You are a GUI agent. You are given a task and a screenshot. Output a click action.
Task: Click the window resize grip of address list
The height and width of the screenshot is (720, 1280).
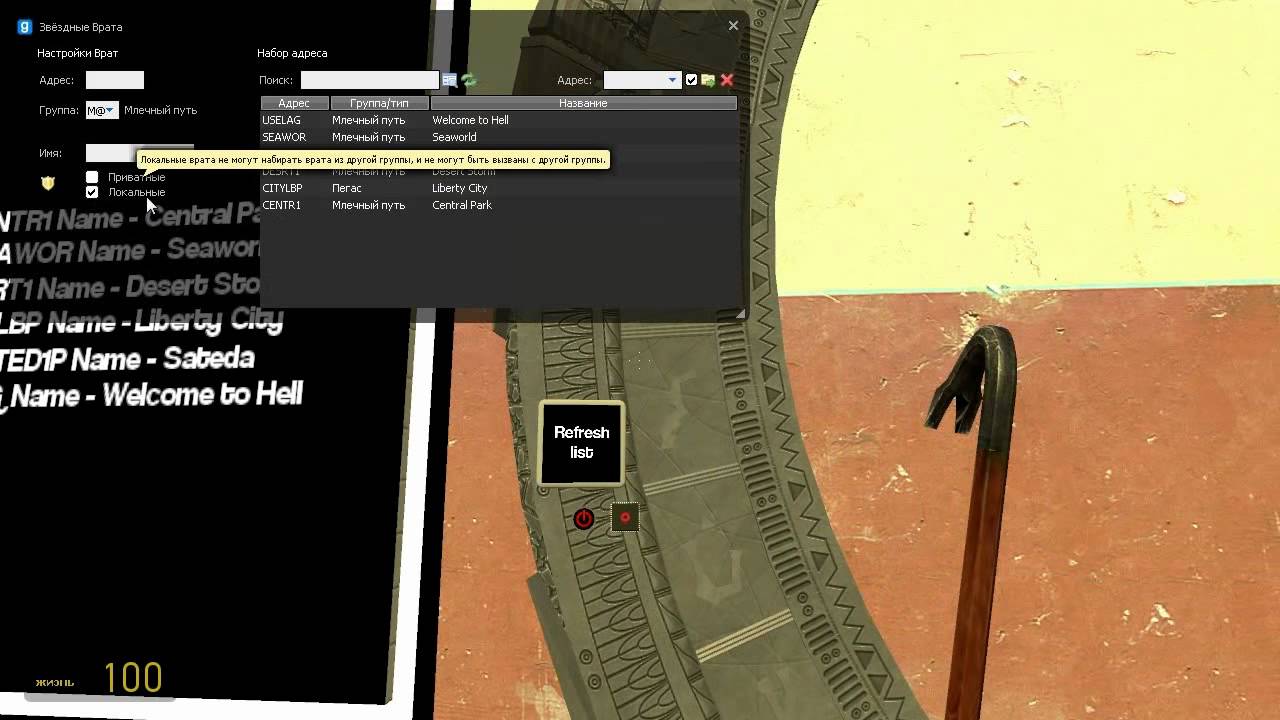pyautogui.click(x=740, y=313)
